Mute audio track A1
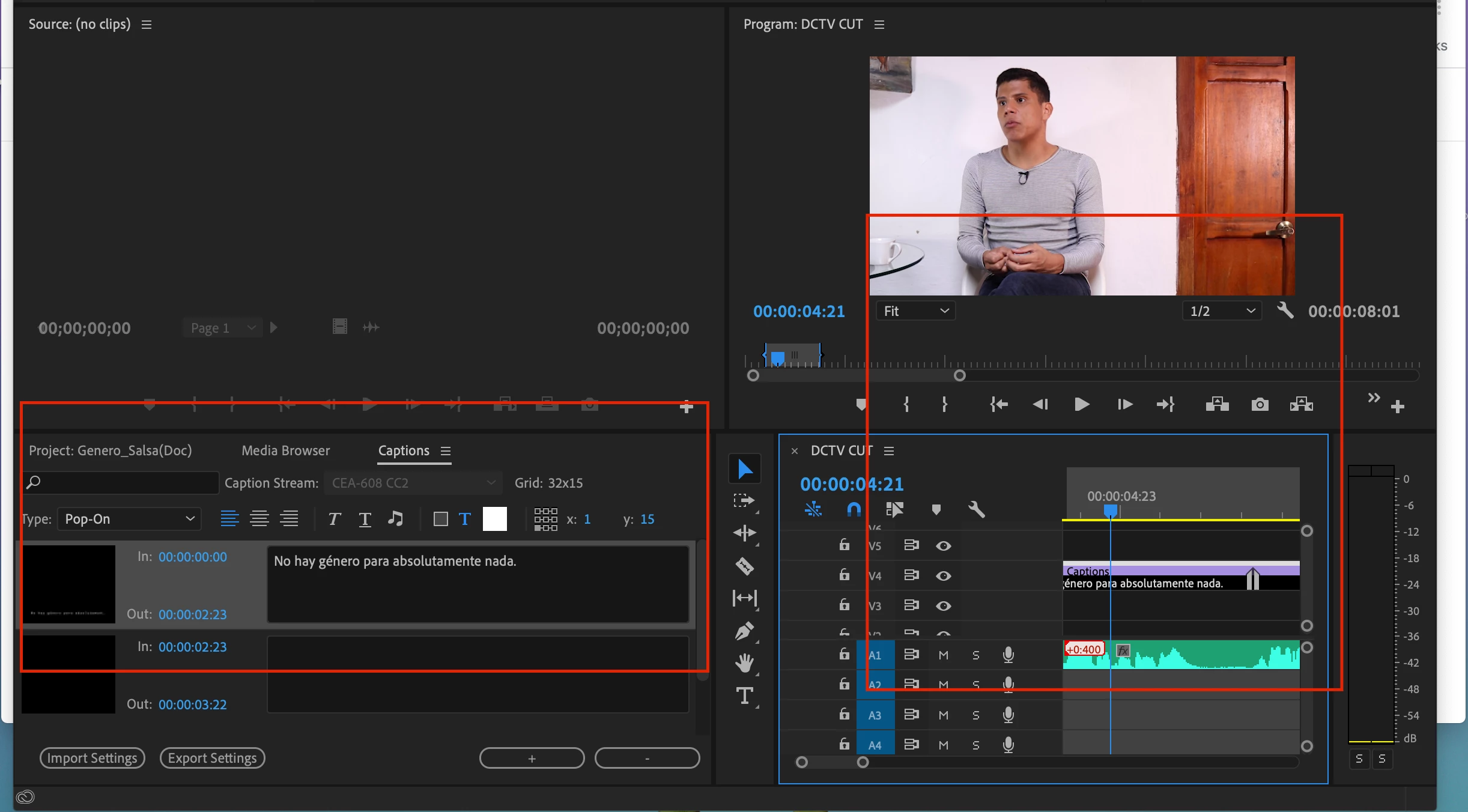Screen dimensions: 1468x812 943,655
